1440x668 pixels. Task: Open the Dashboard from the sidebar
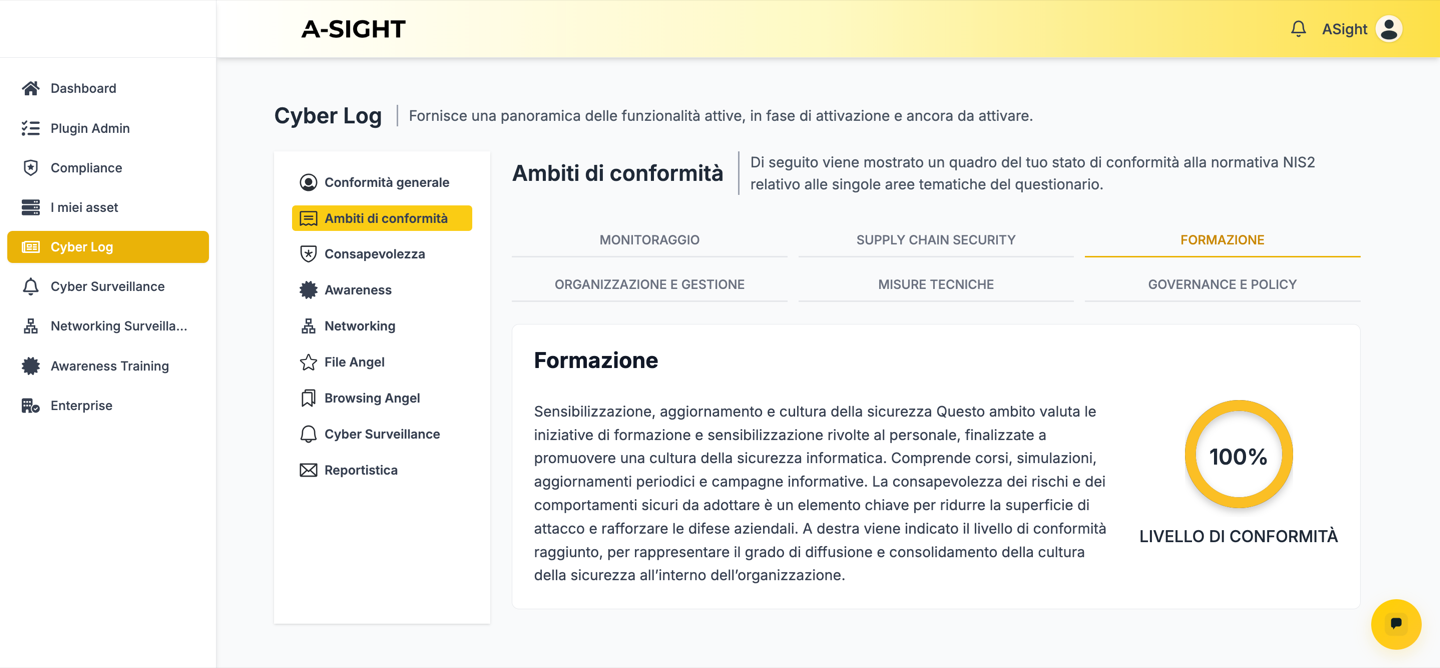(32, 88)
